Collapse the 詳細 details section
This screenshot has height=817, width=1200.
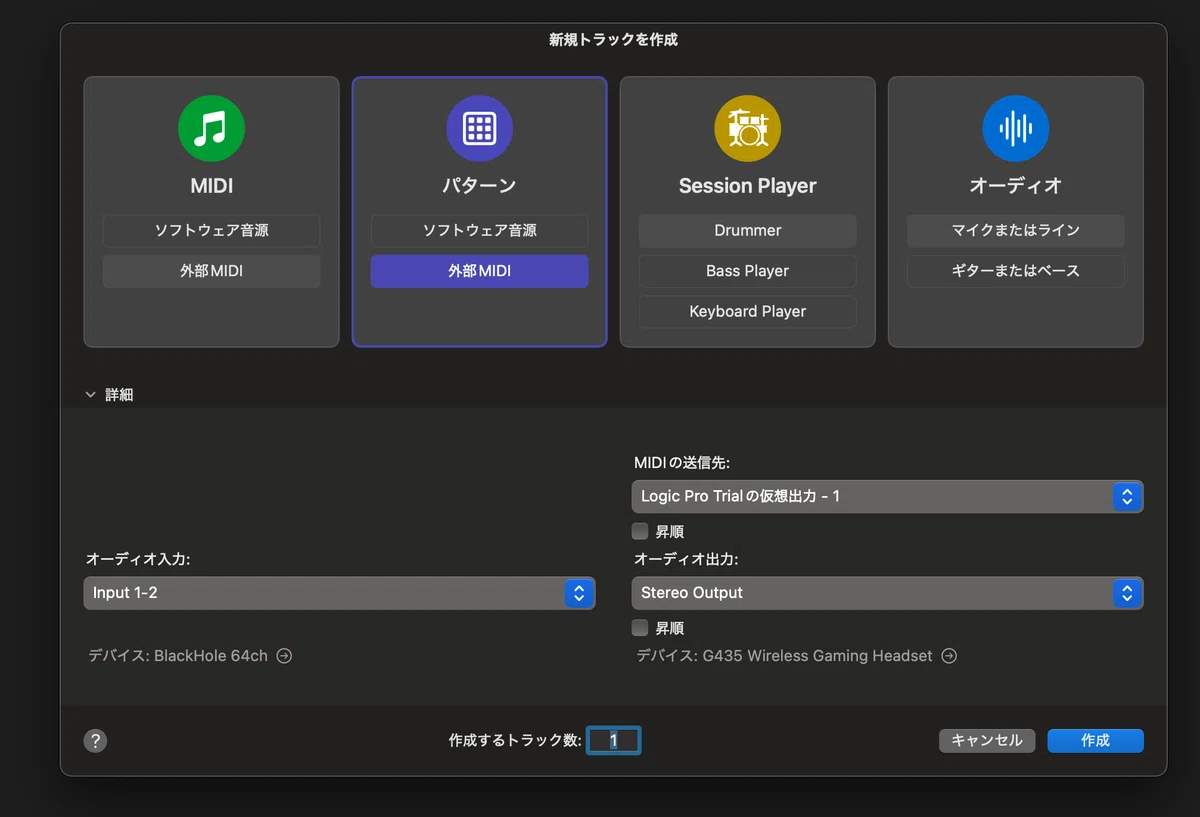(x=90, y=395)
